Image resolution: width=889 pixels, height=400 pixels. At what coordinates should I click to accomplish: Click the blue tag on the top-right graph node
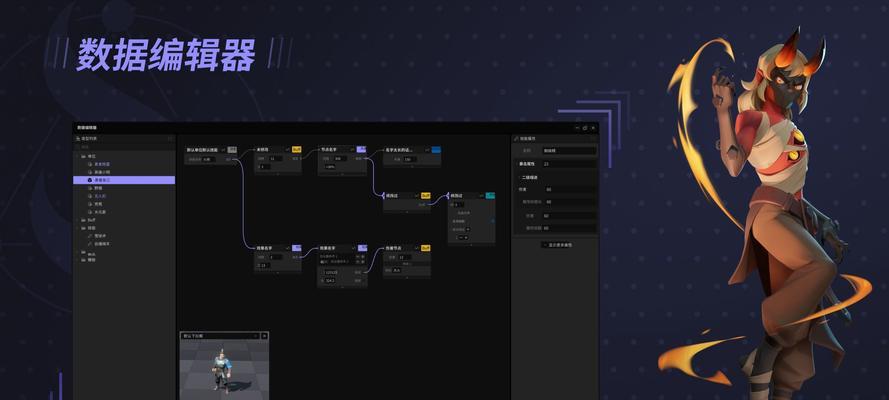(436, 150)
